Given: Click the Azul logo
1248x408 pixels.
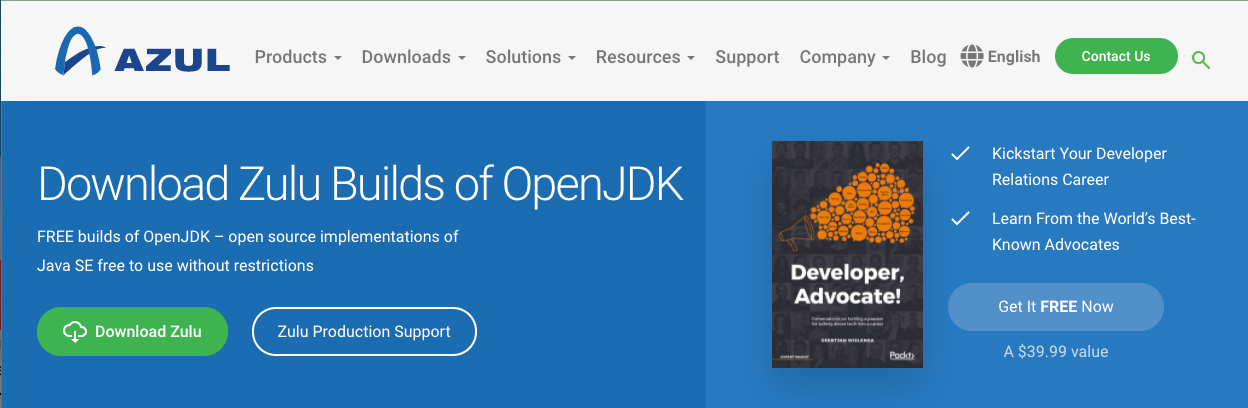Looking at the screenshot, I should tap(143, 52).
